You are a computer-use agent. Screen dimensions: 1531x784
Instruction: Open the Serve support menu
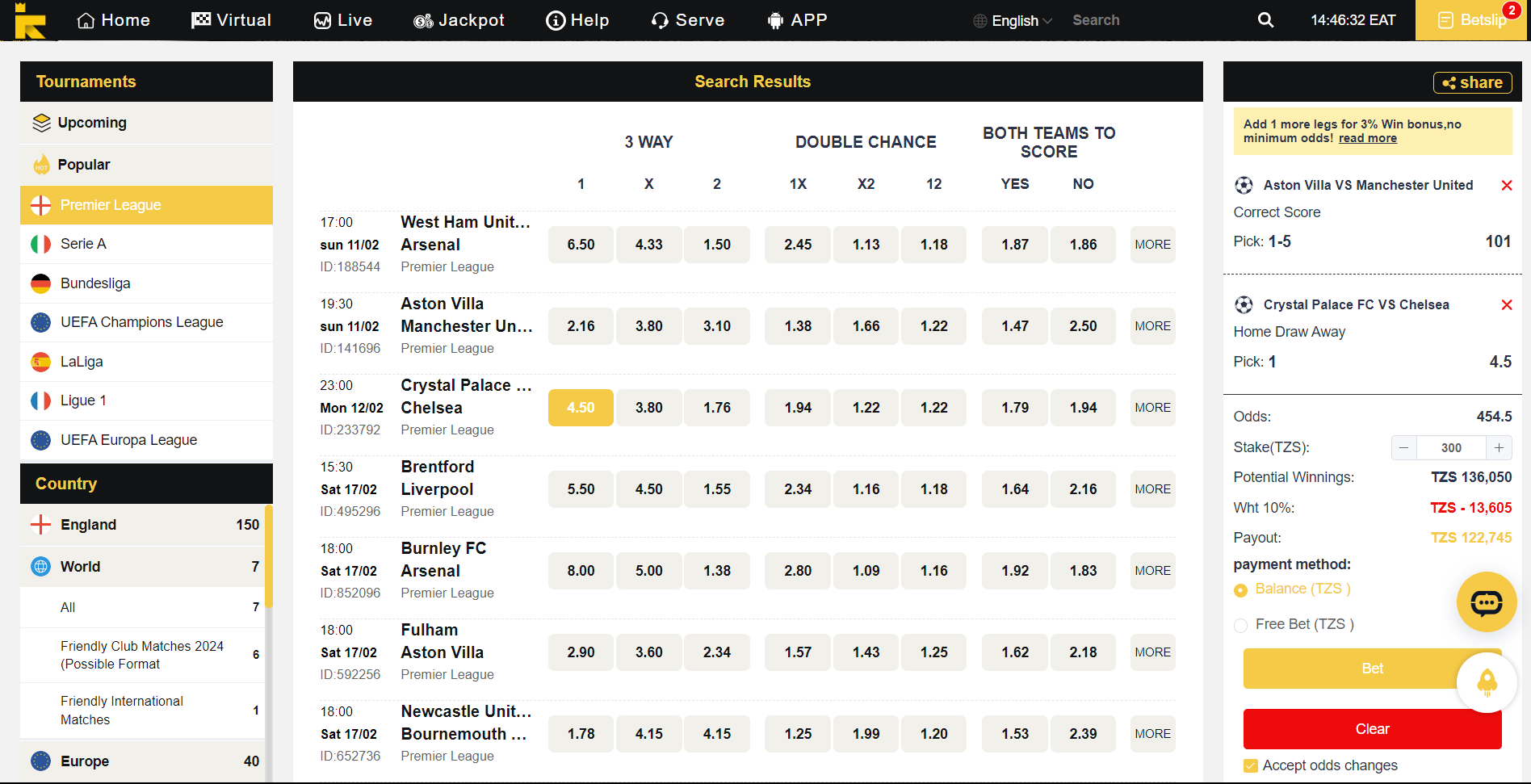click(688, 20)
